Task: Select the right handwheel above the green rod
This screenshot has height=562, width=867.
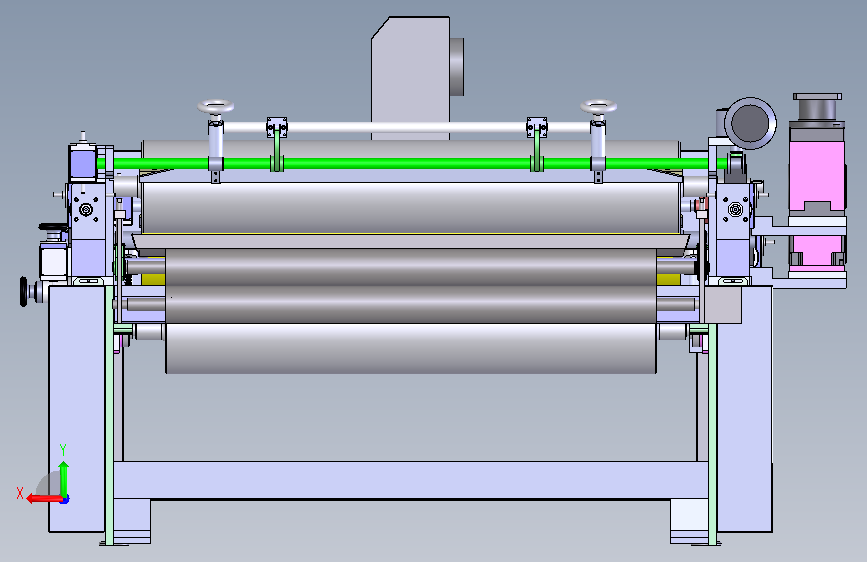Action: coord(599,106)
